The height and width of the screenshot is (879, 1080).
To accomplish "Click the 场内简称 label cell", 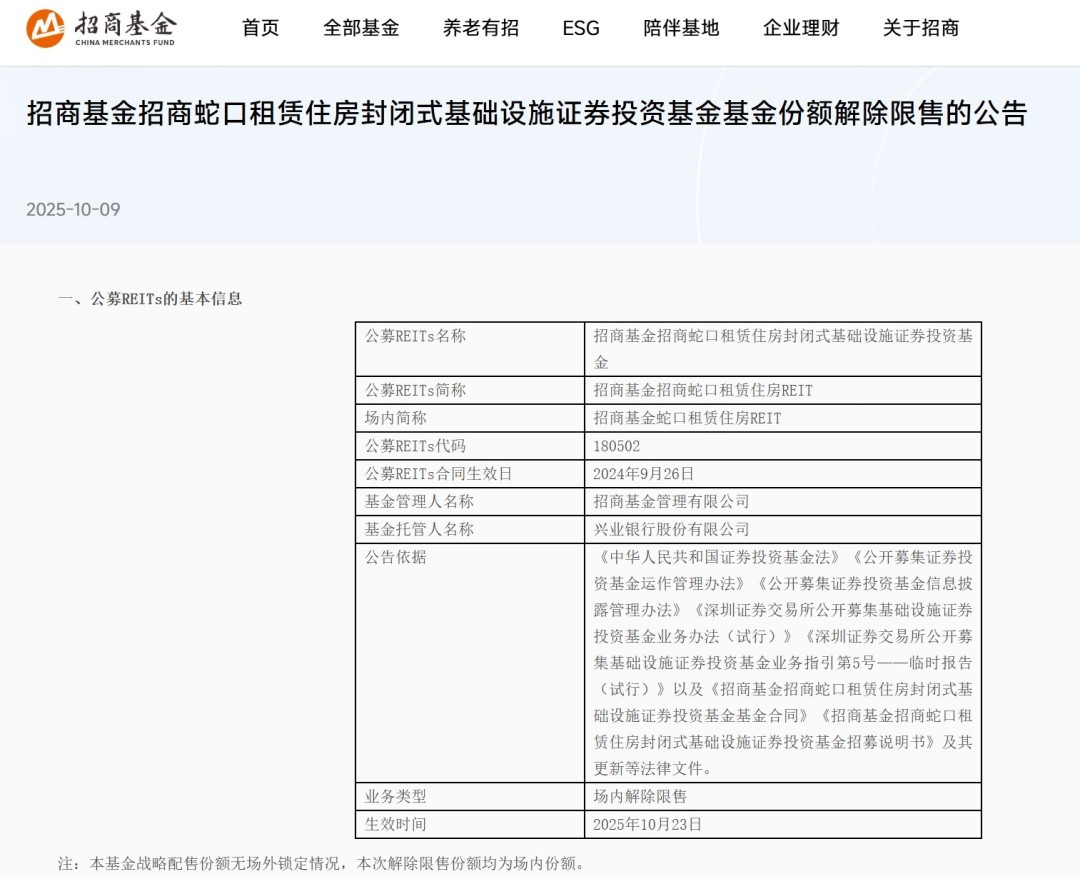I will 470,418.
